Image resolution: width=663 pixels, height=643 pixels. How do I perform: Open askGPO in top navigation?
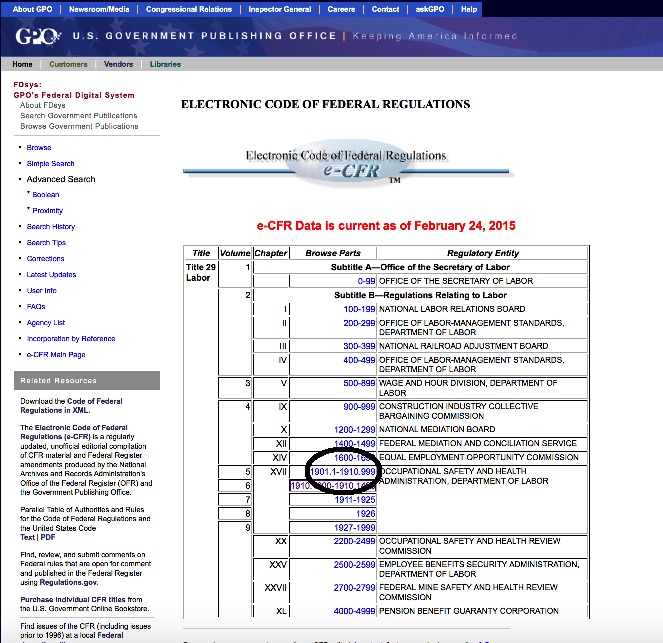[x=430, y=9]
